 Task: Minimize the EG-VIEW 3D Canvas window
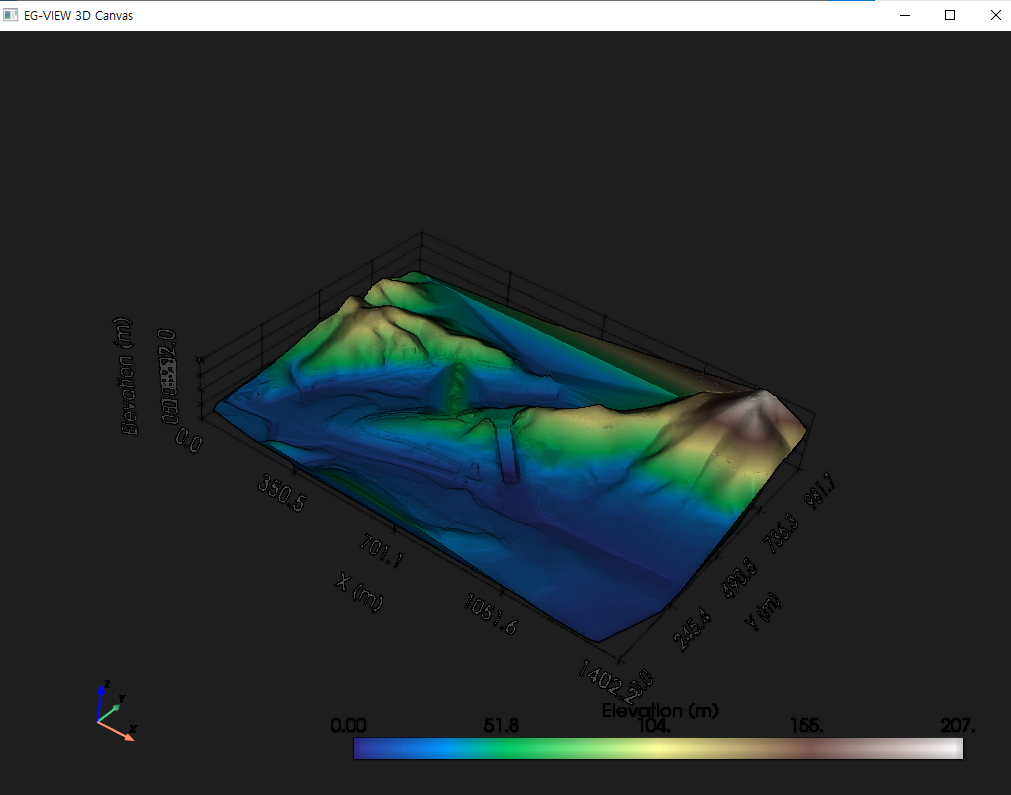pyautogui.click(x=905, y=15)
